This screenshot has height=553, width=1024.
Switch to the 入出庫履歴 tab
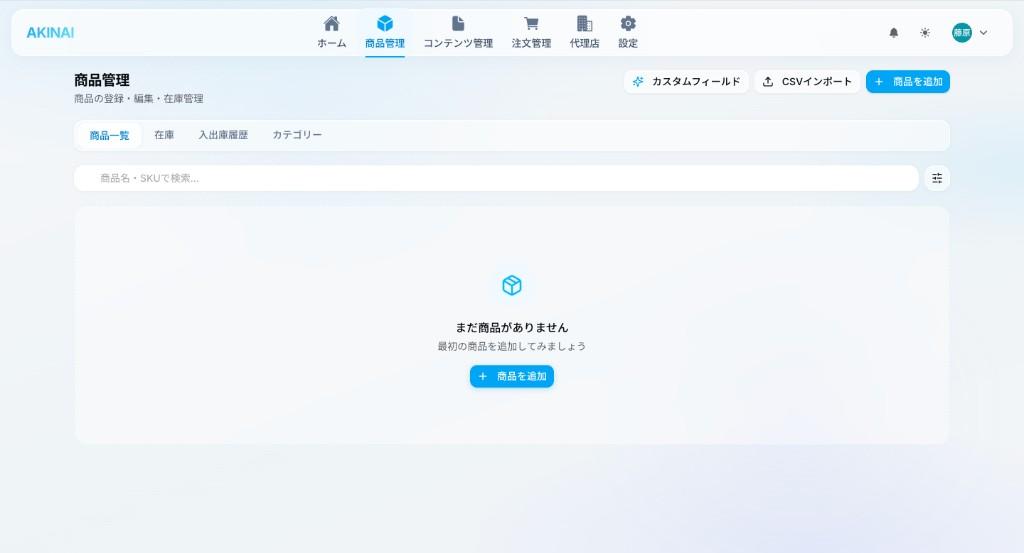click(x=223, y=135)
